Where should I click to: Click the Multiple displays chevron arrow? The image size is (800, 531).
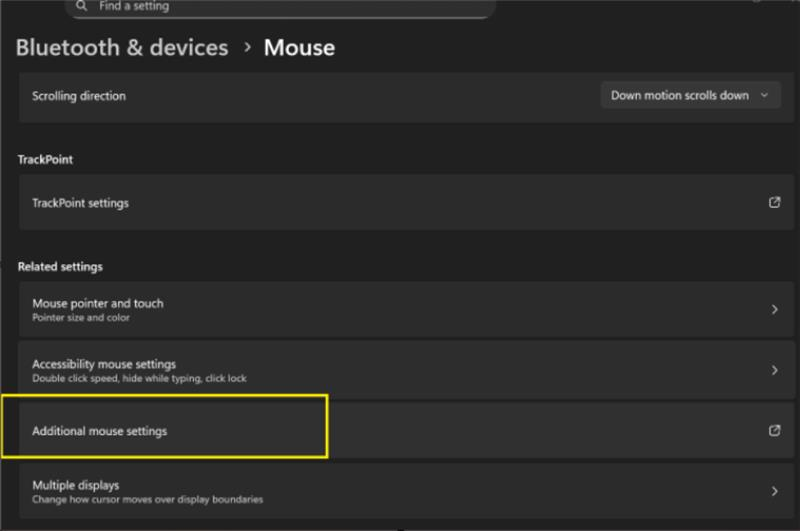pyautogui.click(x=774, y=491)
